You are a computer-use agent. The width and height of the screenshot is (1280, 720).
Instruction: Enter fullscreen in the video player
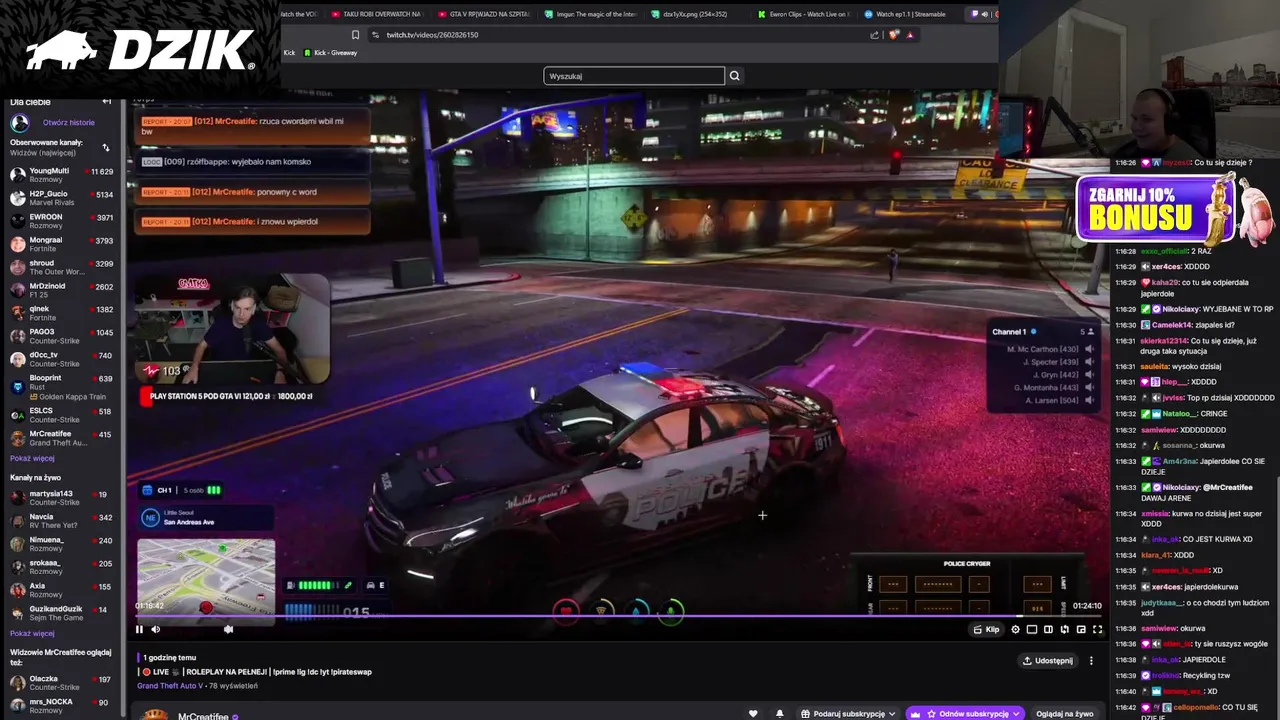[1097, 629]
